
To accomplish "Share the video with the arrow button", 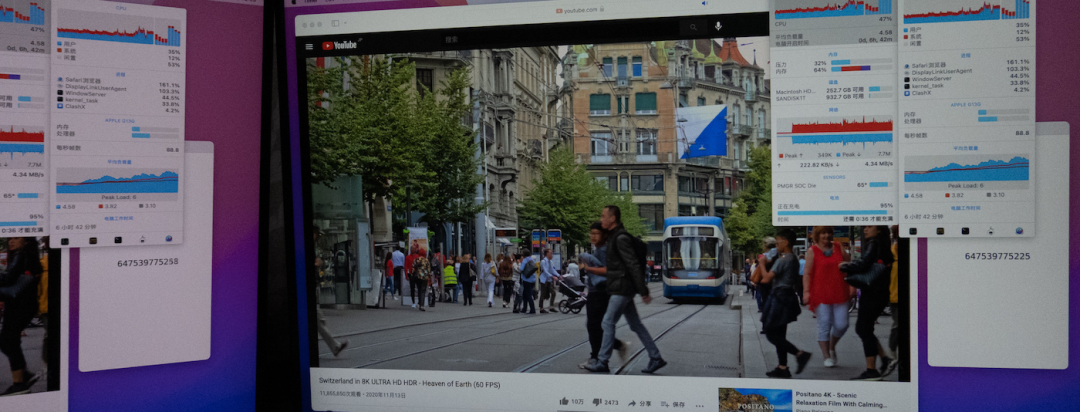I will [639, 403].
